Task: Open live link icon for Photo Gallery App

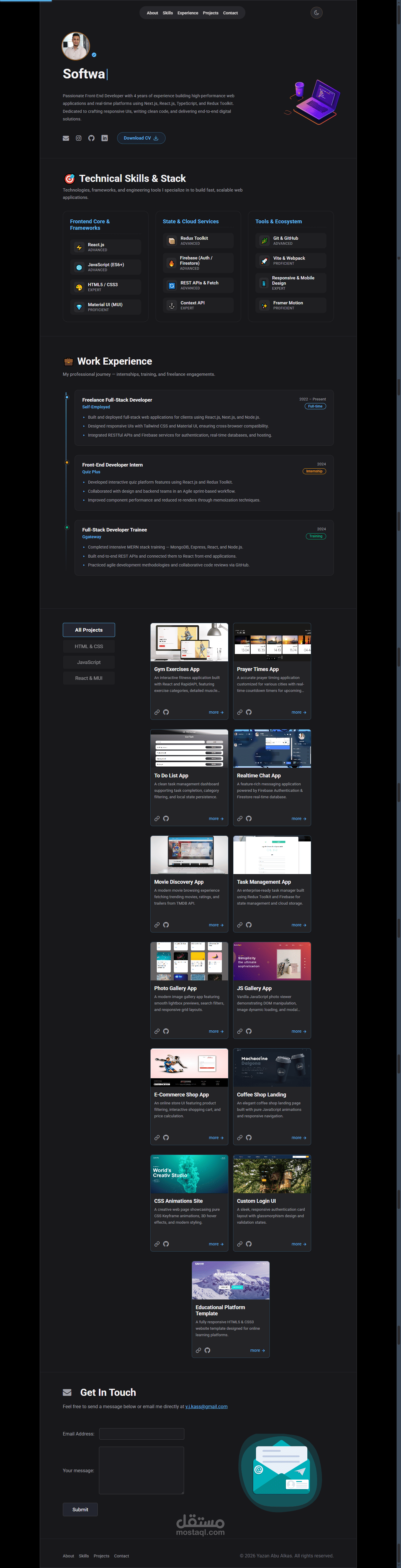Action: point(157,1031)
